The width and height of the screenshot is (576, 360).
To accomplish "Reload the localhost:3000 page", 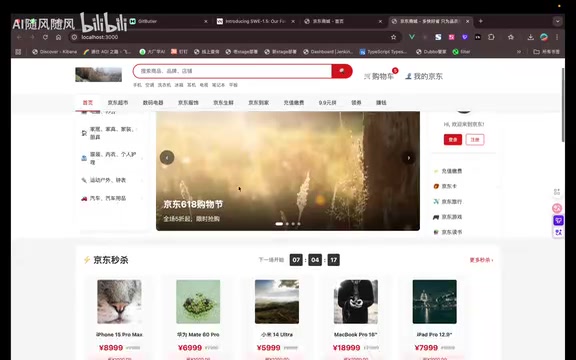I will [45, 37].
